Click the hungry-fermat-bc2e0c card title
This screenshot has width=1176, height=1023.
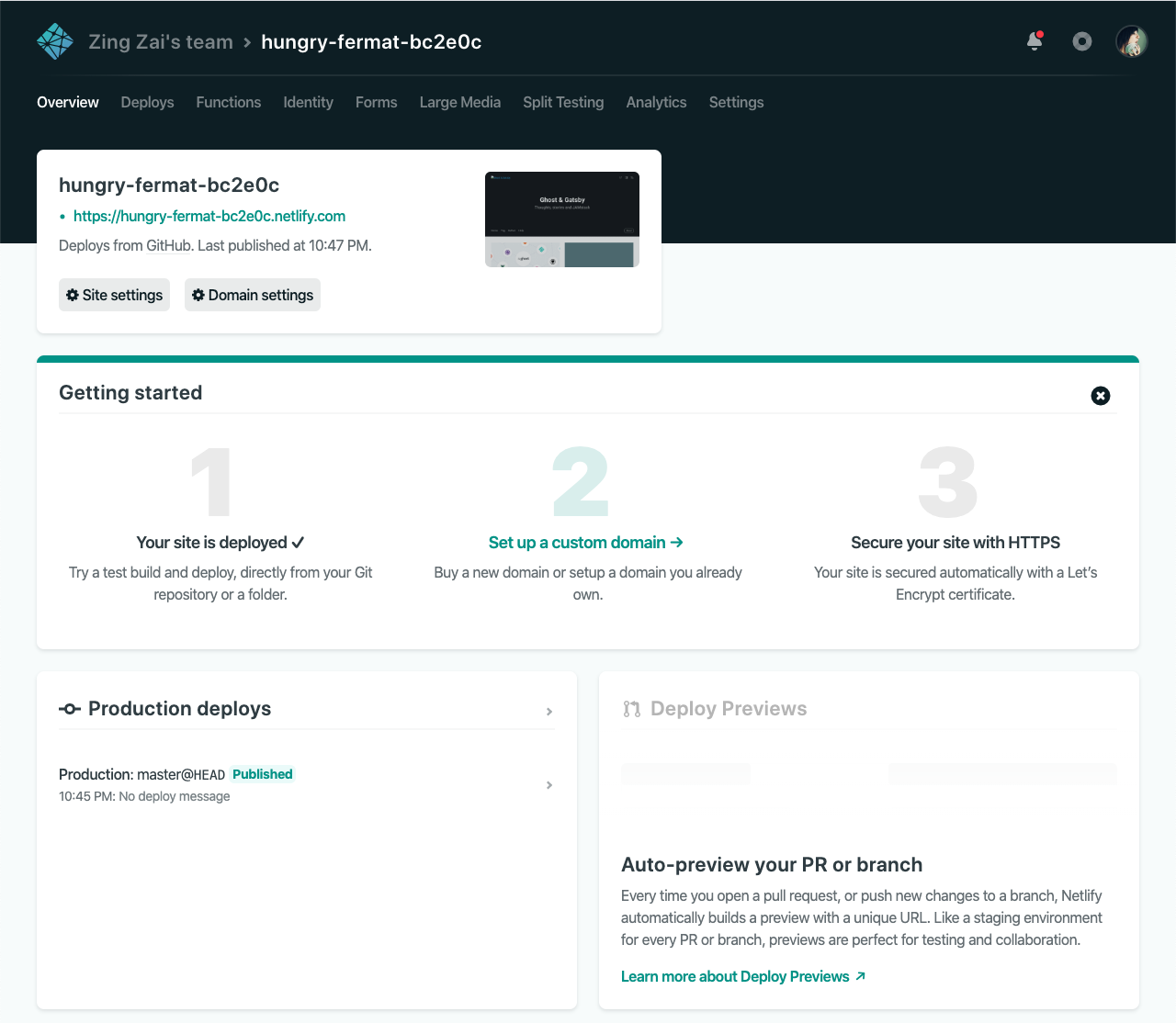[169, 185]
